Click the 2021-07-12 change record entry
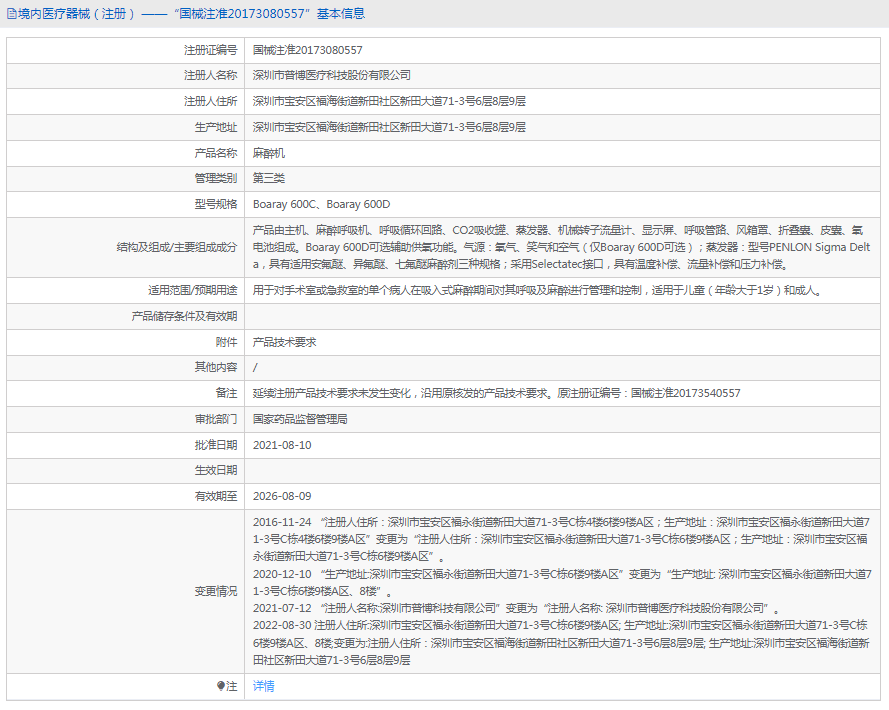 coord(517,608)
